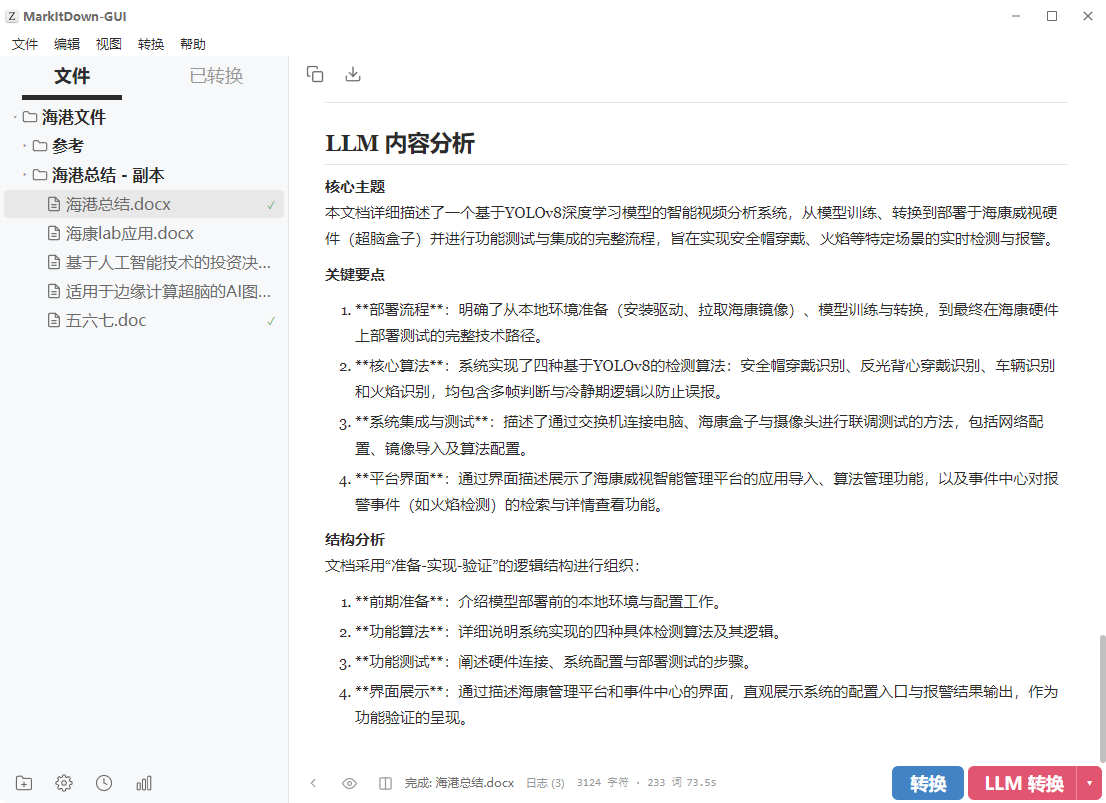Select 海港总结.docx in the file tree

tap(144, 204)
